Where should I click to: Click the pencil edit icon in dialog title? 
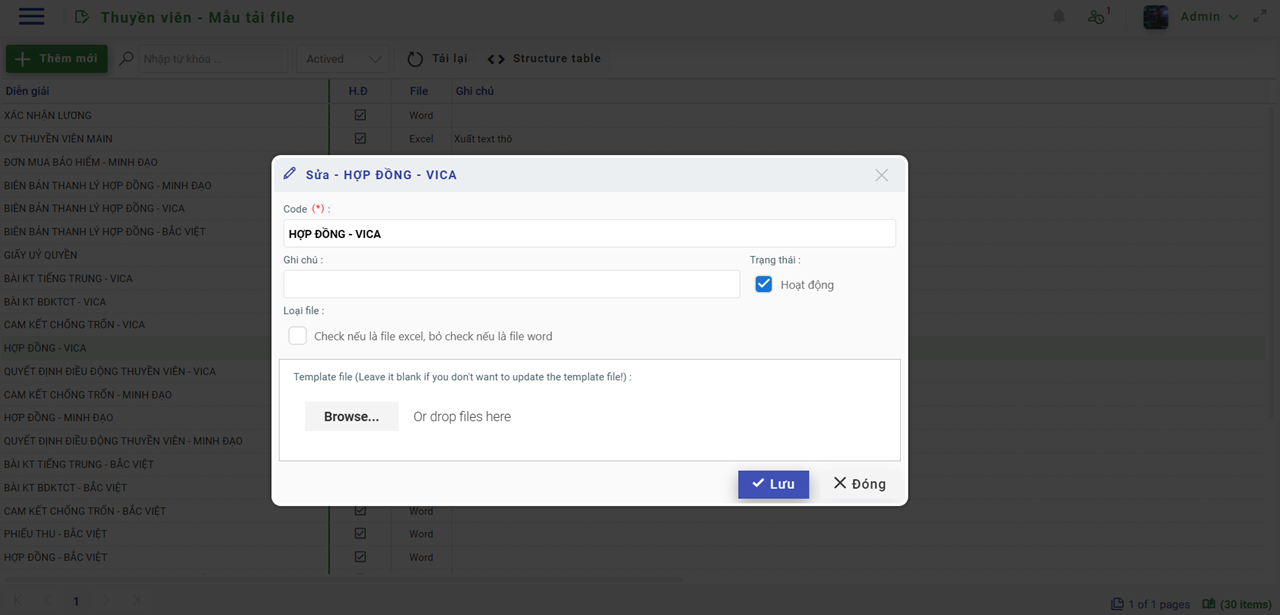[290, 174]
